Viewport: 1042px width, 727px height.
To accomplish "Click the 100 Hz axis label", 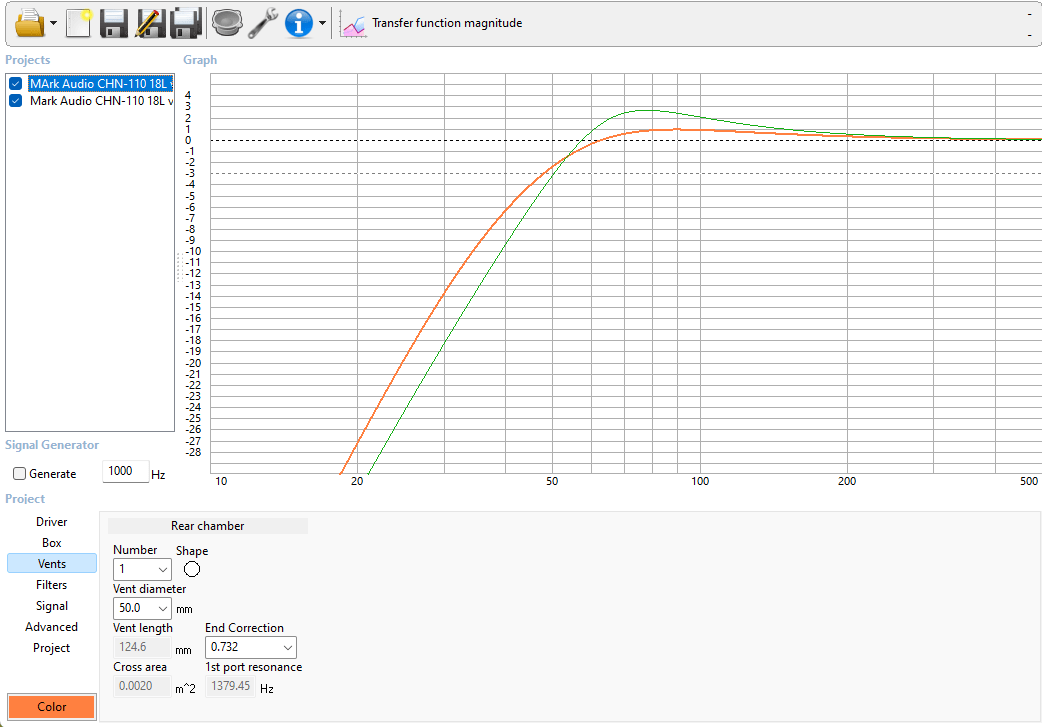I will point(700,481).
